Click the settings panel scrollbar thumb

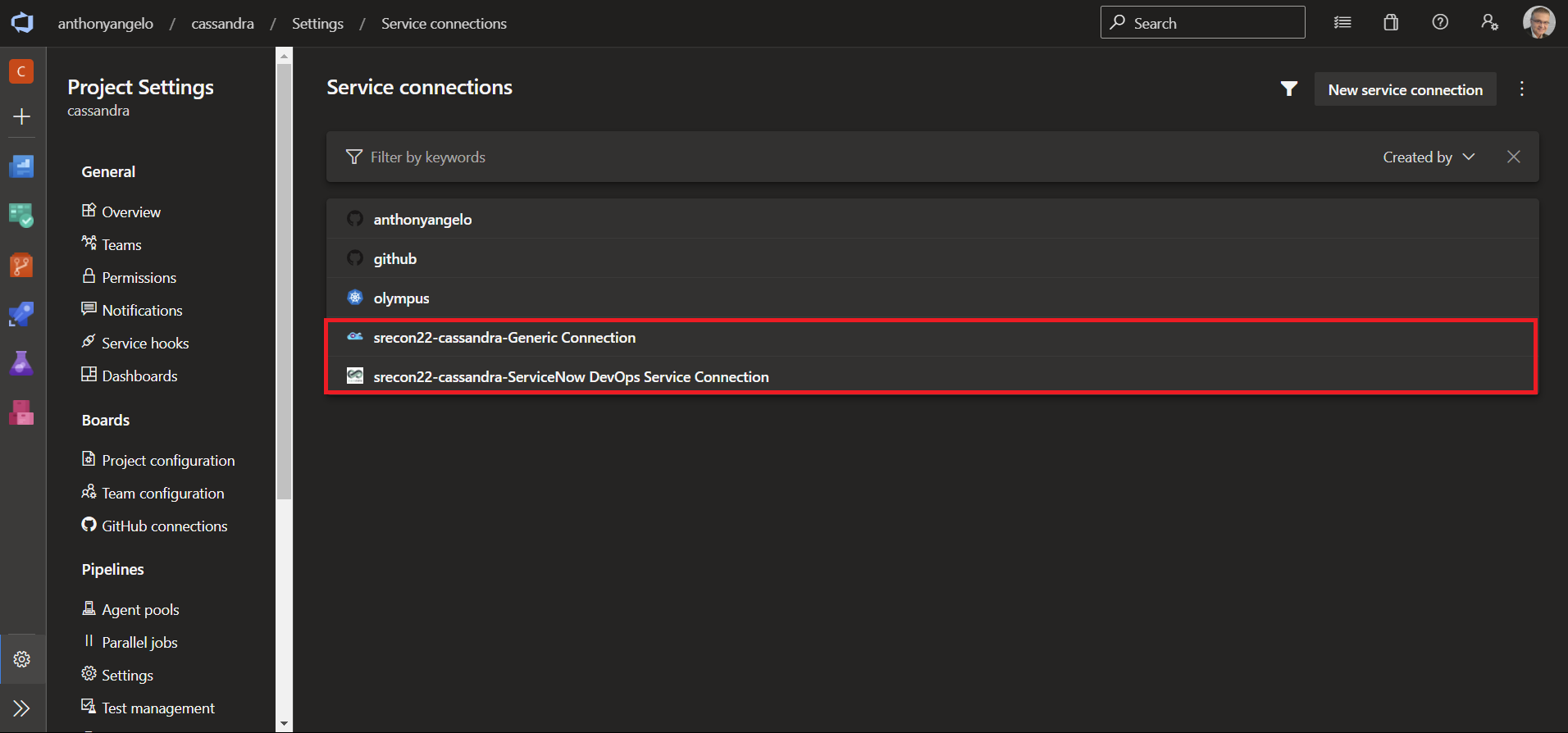point(284,281)
